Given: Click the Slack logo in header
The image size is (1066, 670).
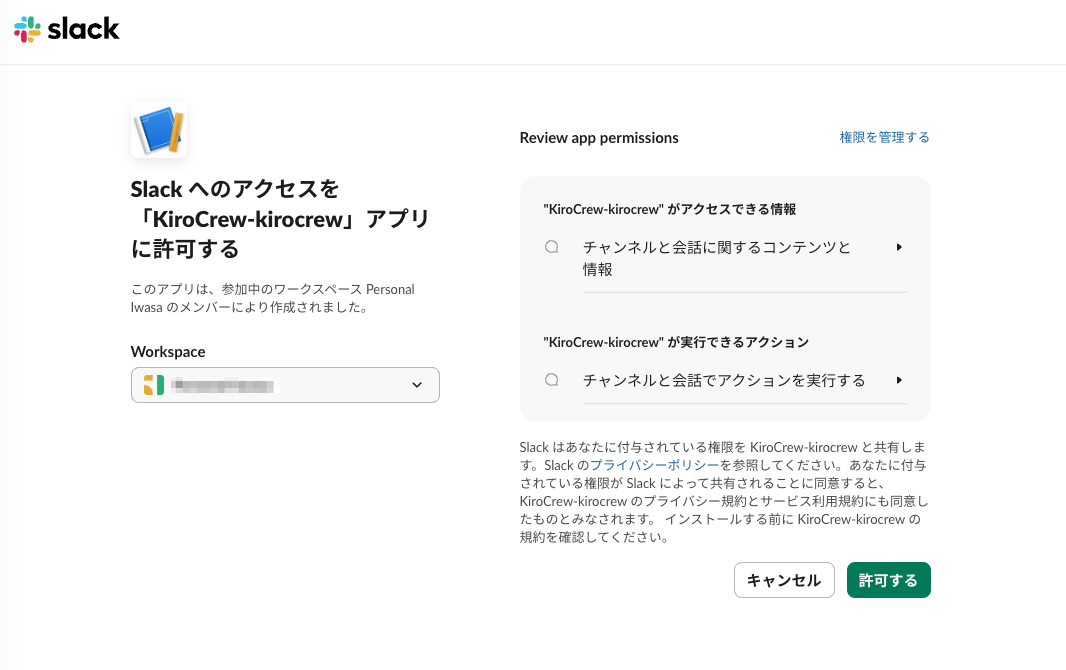Looking at the screenshot, I should (x=67, y=29).
